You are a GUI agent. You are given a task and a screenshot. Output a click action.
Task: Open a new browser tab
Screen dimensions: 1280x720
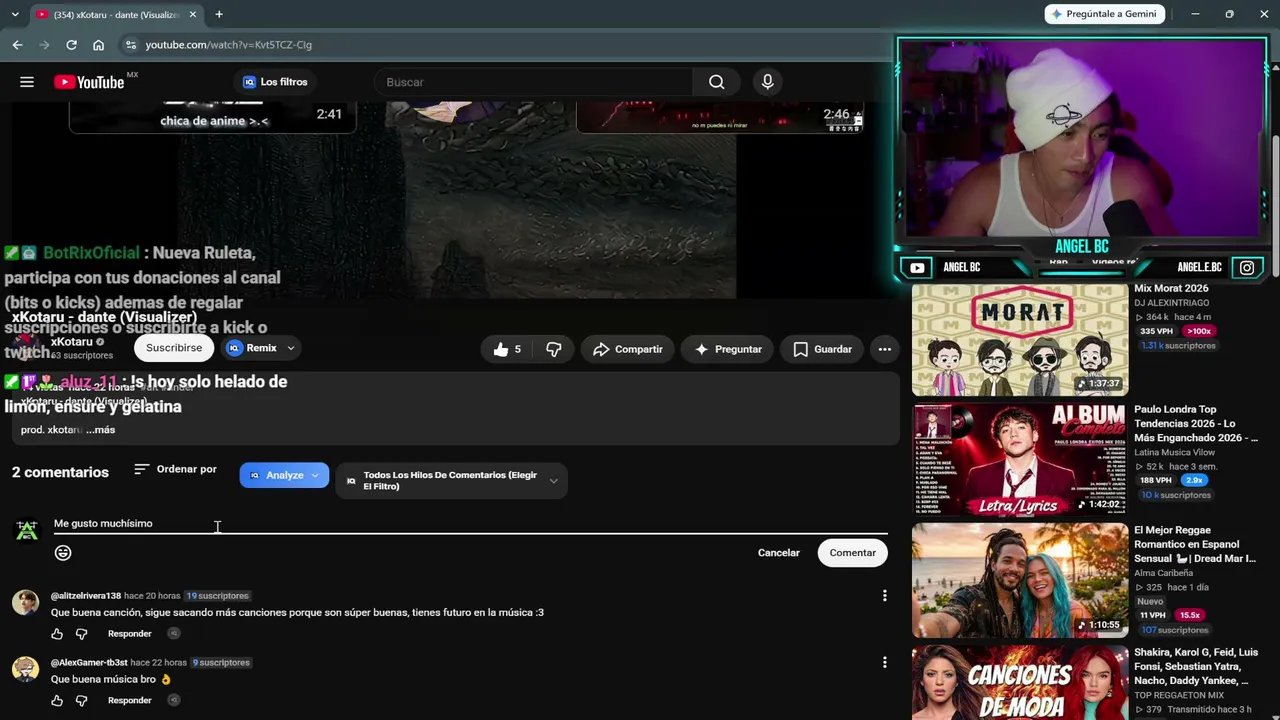pos(219,14)
